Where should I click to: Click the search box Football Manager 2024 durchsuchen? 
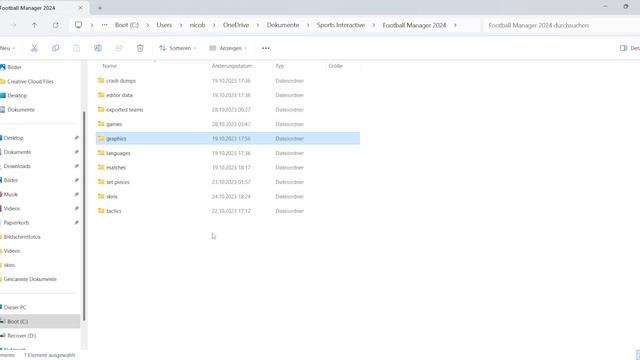coord(561,25)
